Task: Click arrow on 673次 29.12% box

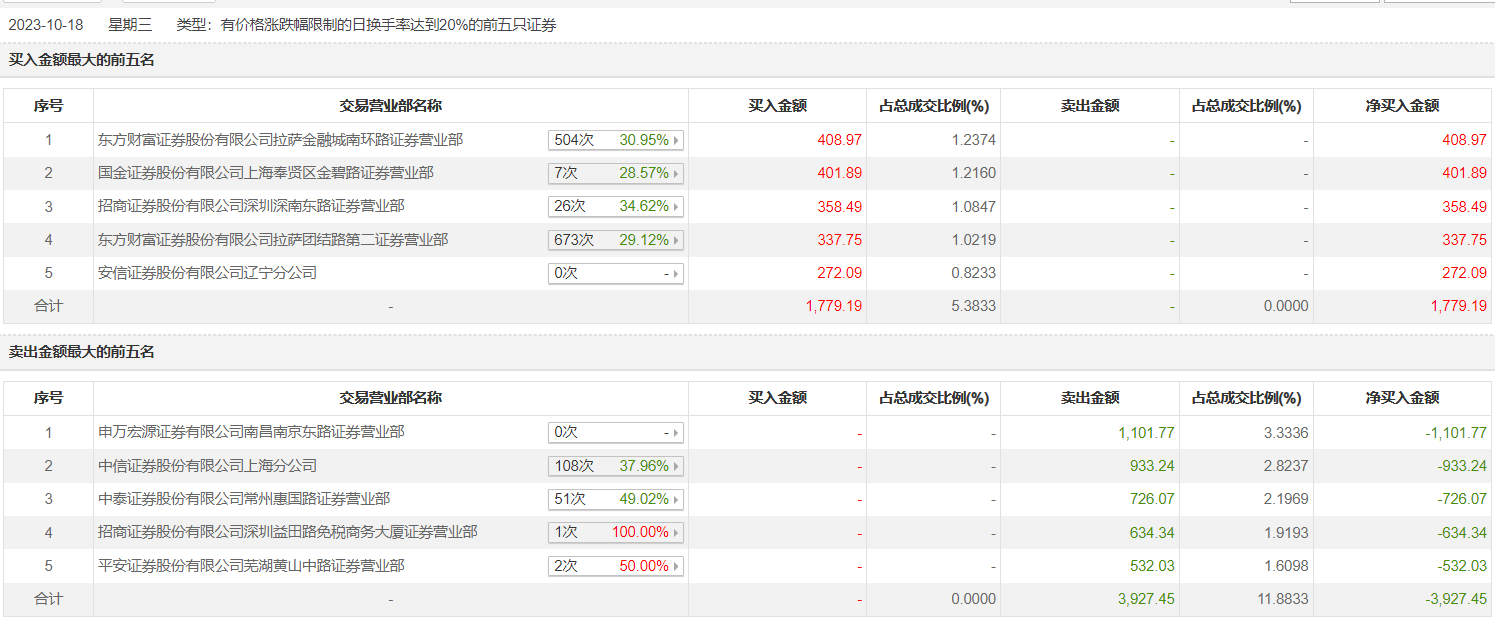Action: point(676,241)
